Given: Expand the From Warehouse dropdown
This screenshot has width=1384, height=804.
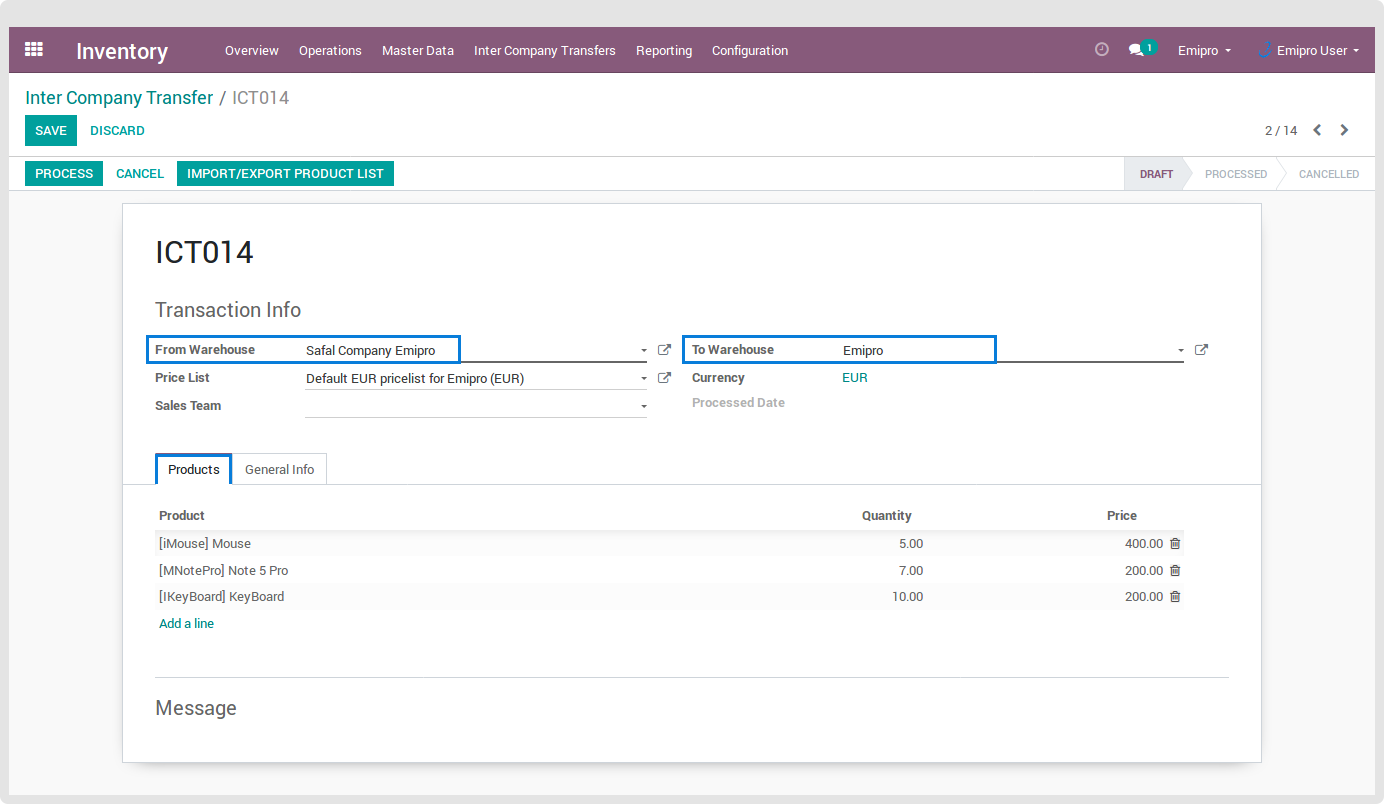Looking at the screenshot, I should pos(643,351).
